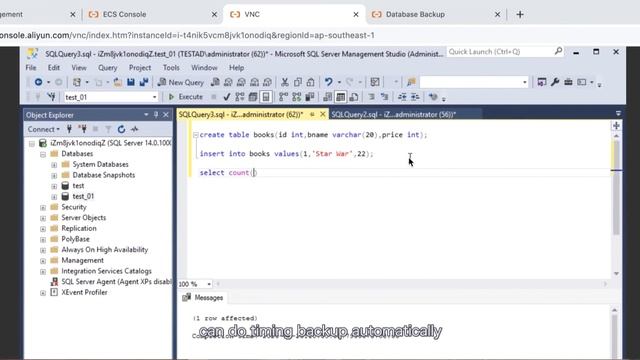Screen dimensions: 640x360
Task: Expand the Management folder node
Action: pyautogui.click(x=43, y=260)
